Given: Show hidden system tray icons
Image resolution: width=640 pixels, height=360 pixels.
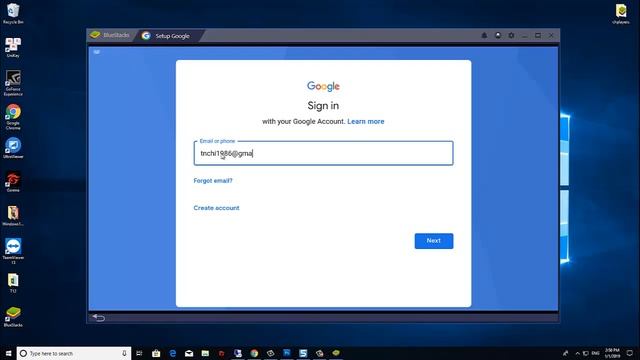Looking at the screenshot, I should point(577,353).
